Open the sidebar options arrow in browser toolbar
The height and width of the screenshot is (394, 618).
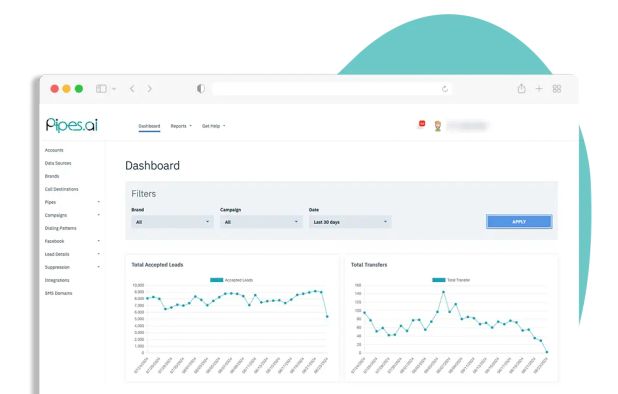(x=114, y=89)
